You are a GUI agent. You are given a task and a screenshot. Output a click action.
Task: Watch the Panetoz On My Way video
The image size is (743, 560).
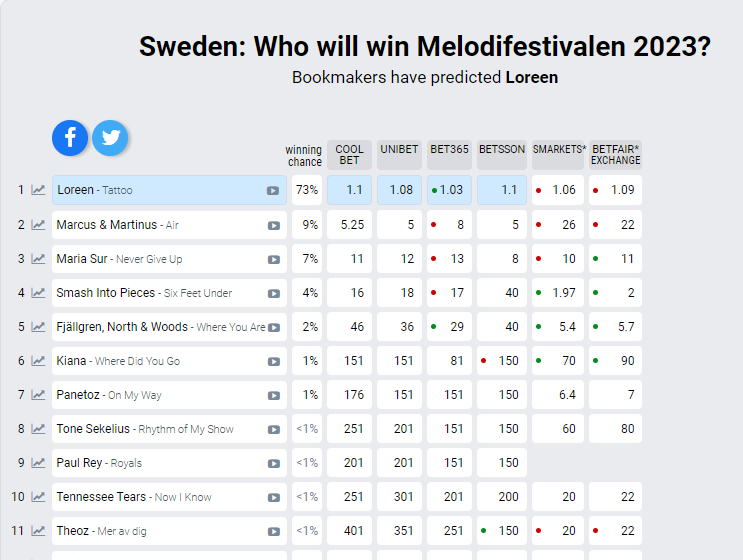click(273, 395)
